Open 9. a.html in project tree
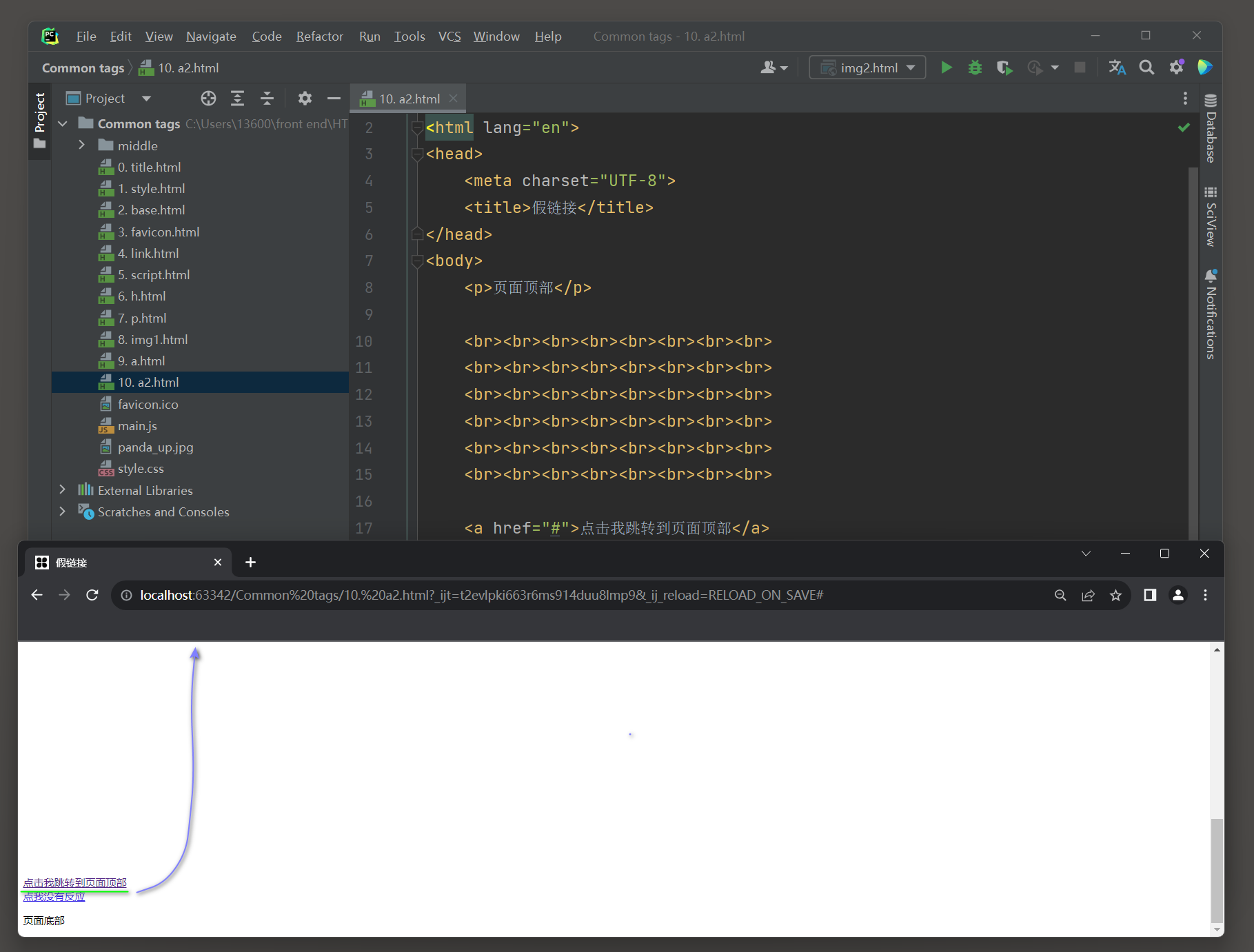The width and height of the screenshot is (1254, 952). 141,361
